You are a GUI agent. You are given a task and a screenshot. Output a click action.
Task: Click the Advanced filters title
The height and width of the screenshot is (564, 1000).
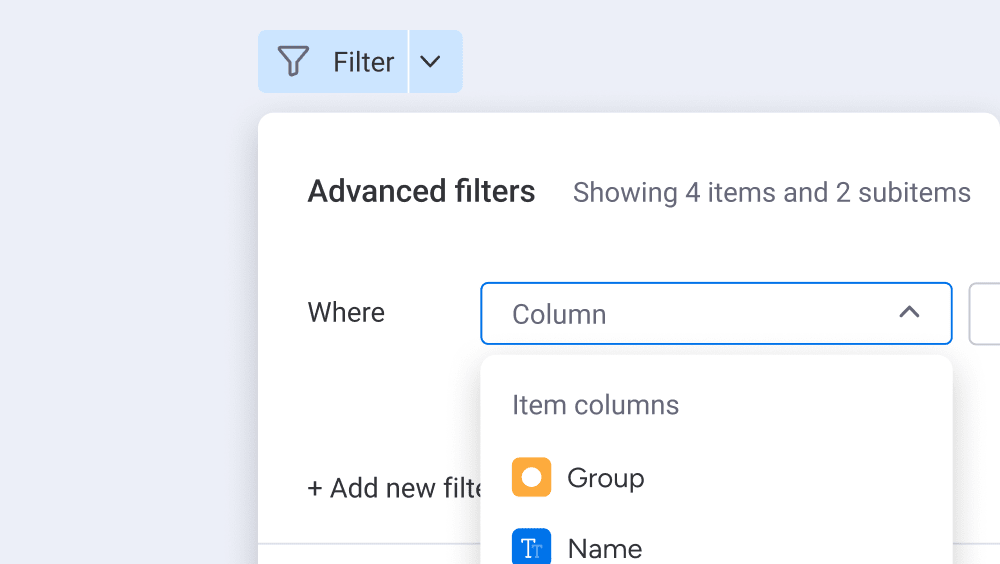(421, 191)
